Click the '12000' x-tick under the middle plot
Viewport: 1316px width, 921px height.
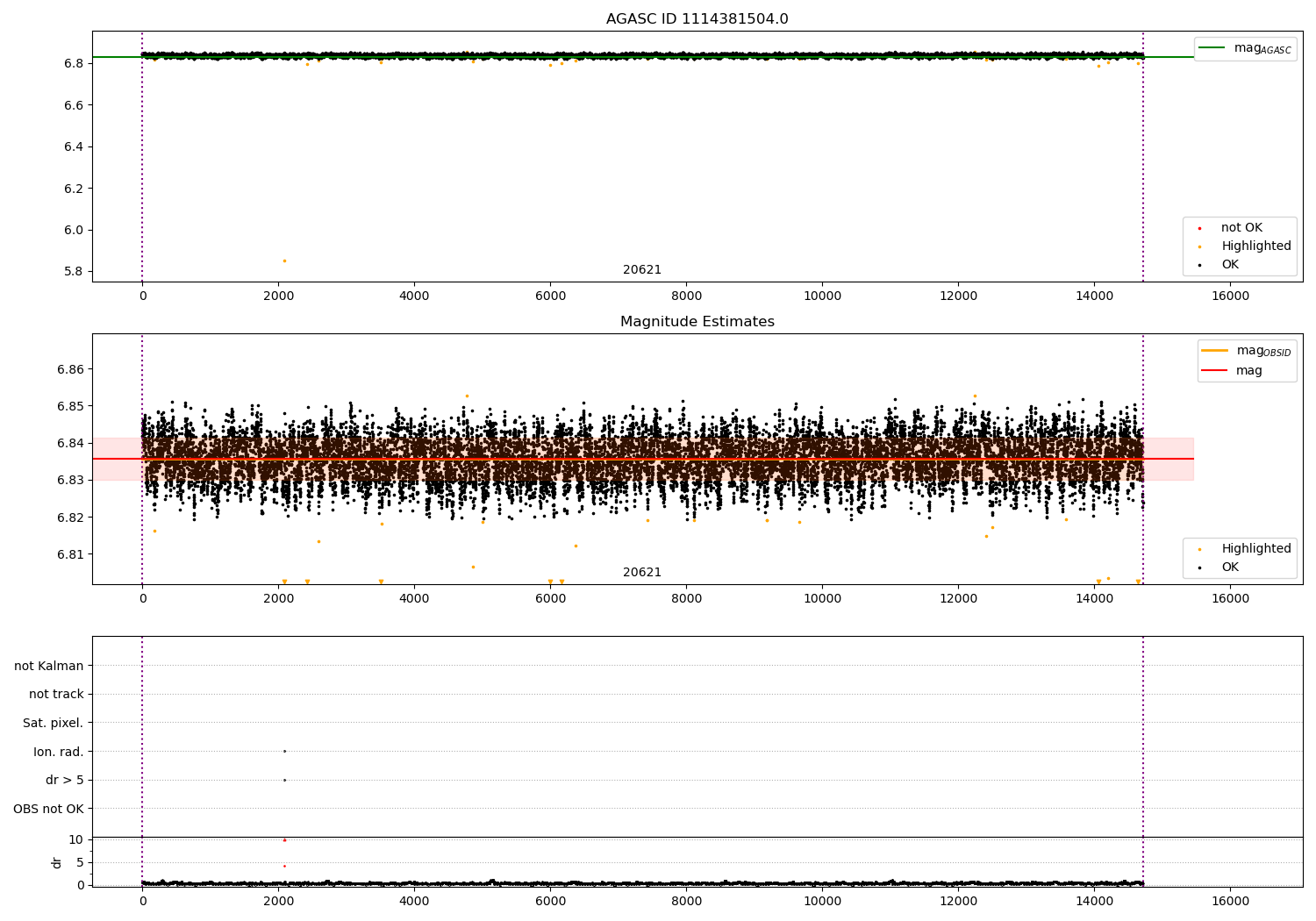click(x=958, y=599)
